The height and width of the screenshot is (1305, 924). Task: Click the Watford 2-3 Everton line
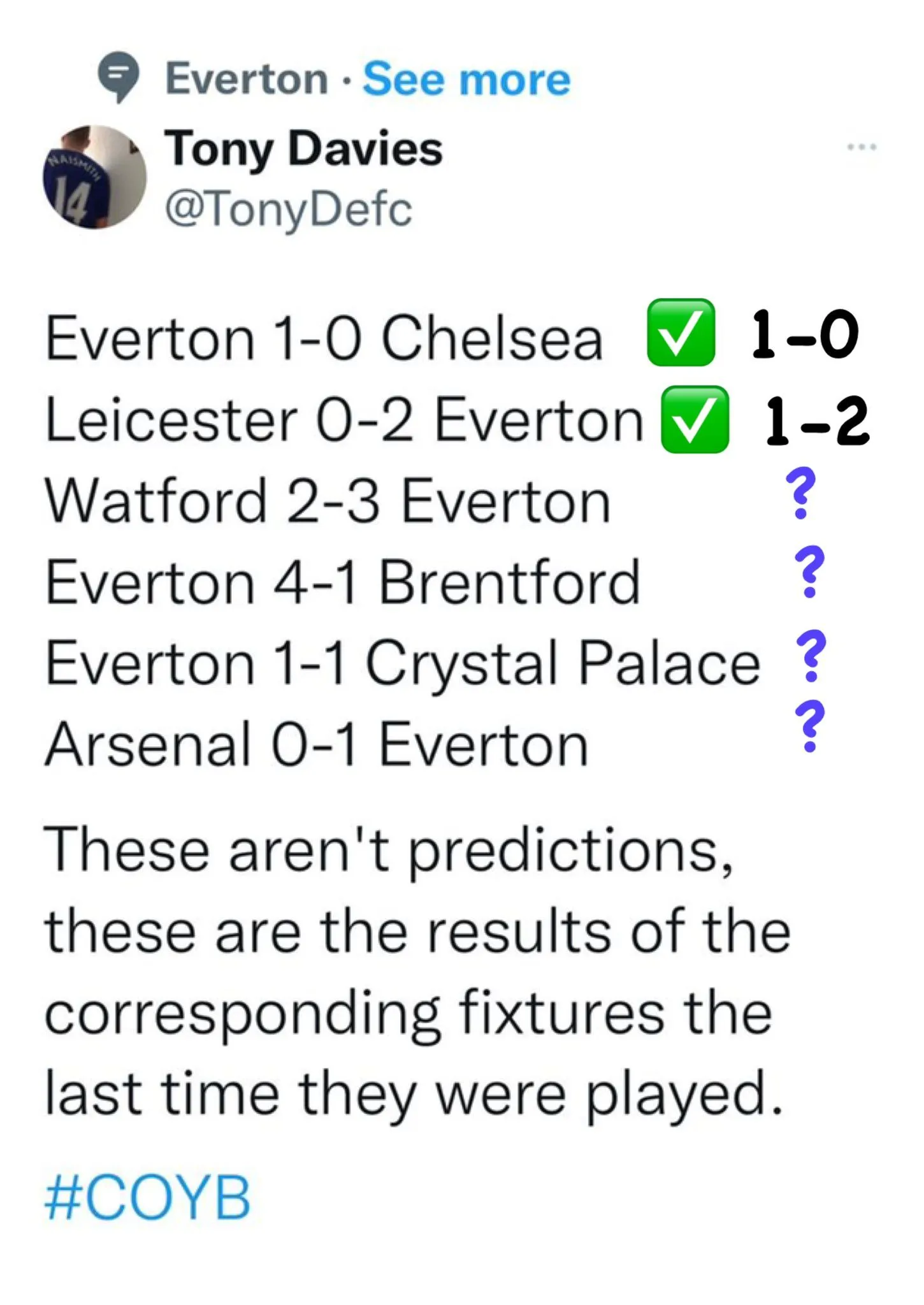pos(328,502)
